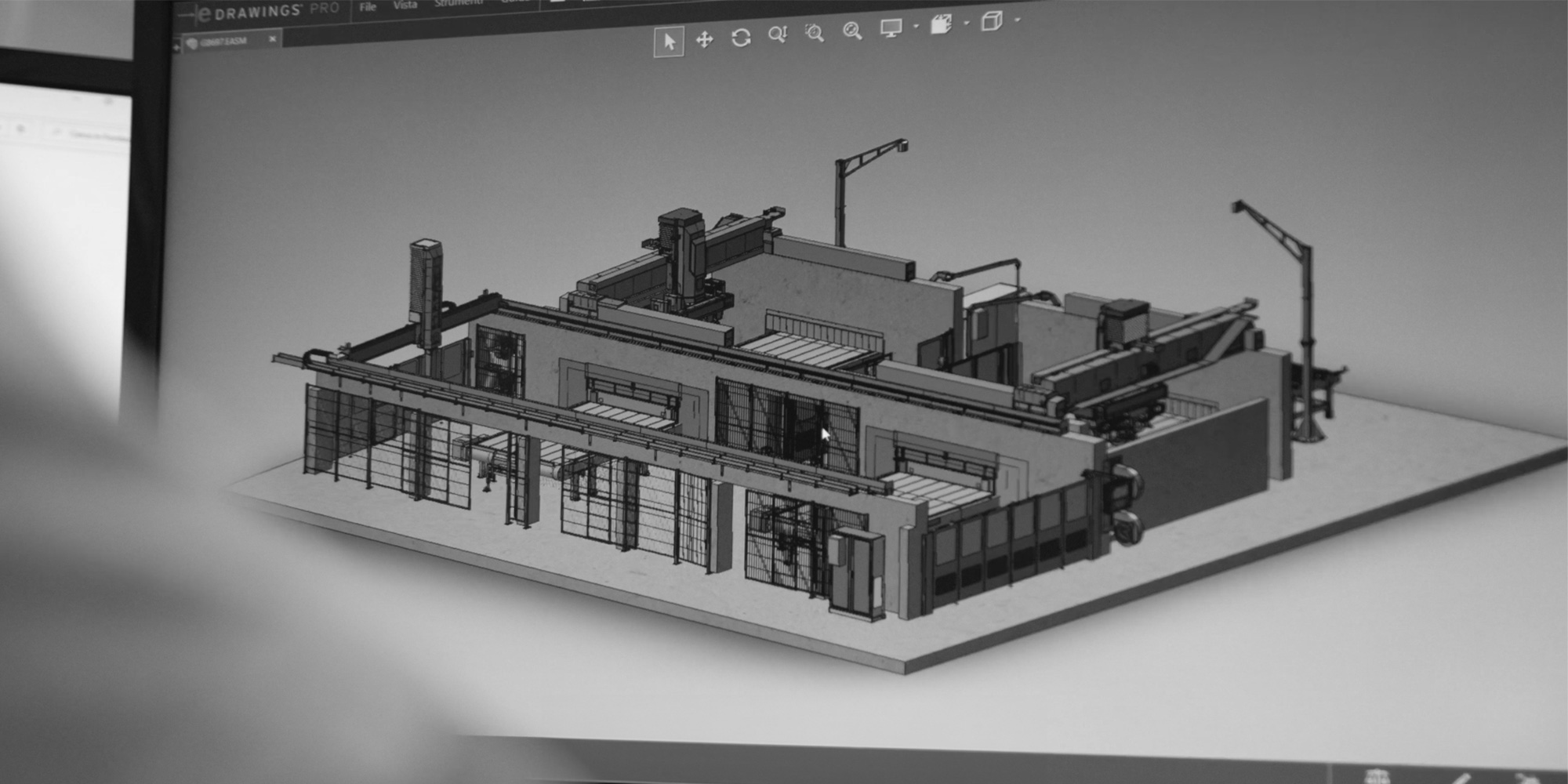Image resolution: width=1568 pixels, height=784 pixels.
Task: Switch to the EASM document tab
Action: click(x=223, y=42)
